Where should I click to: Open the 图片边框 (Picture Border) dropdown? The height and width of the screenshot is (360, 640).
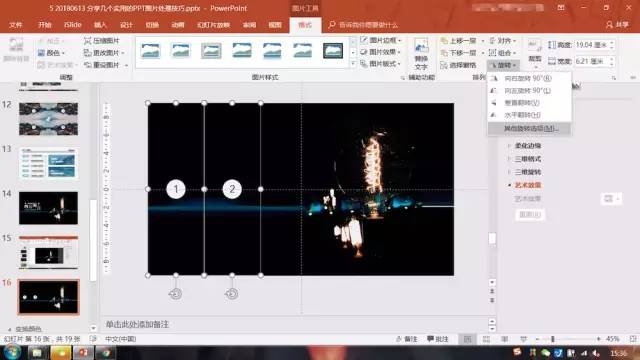click(x=381, y=40)
